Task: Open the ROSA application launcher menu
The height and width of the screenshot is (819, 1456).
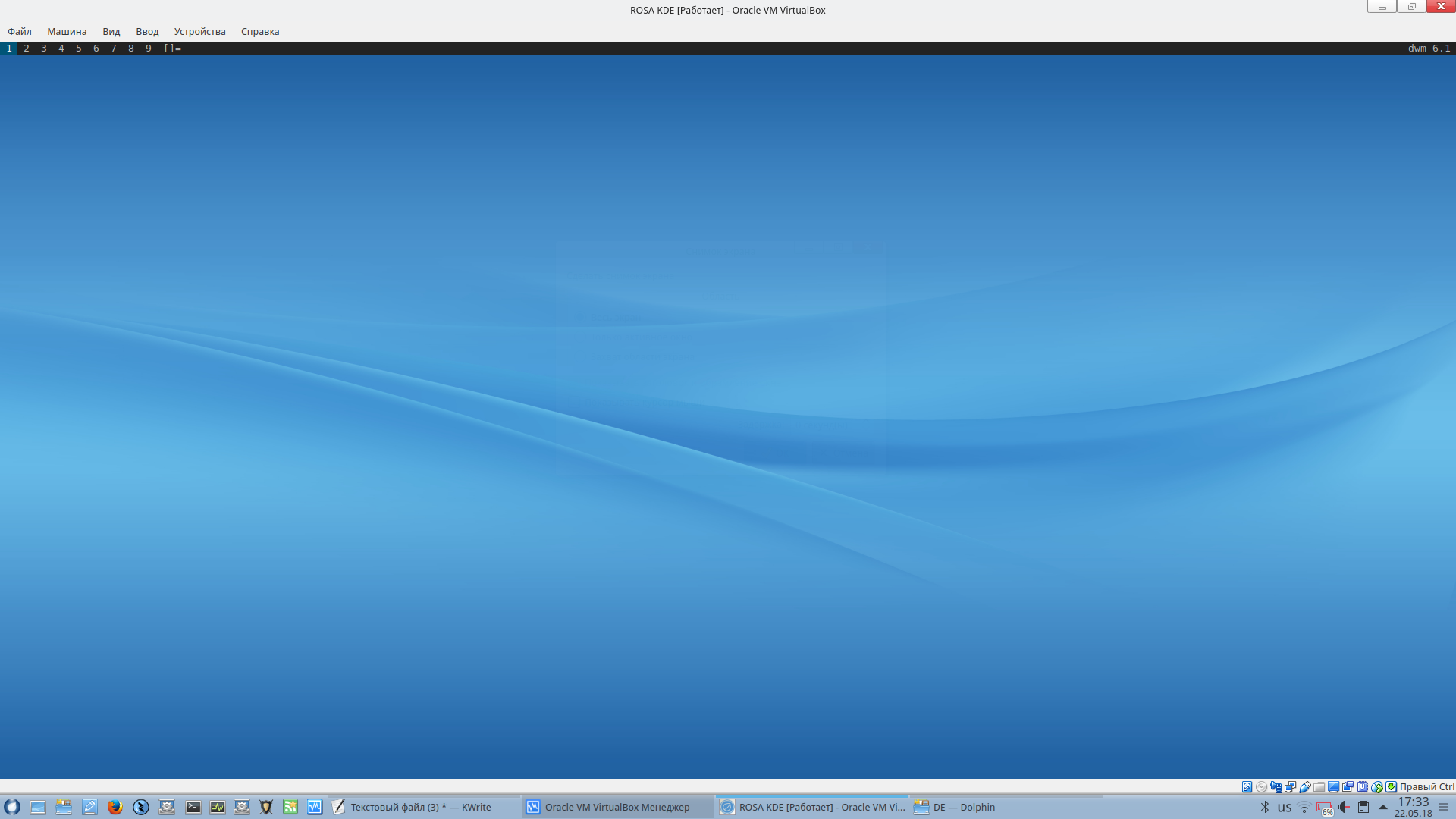Action: 12,807
